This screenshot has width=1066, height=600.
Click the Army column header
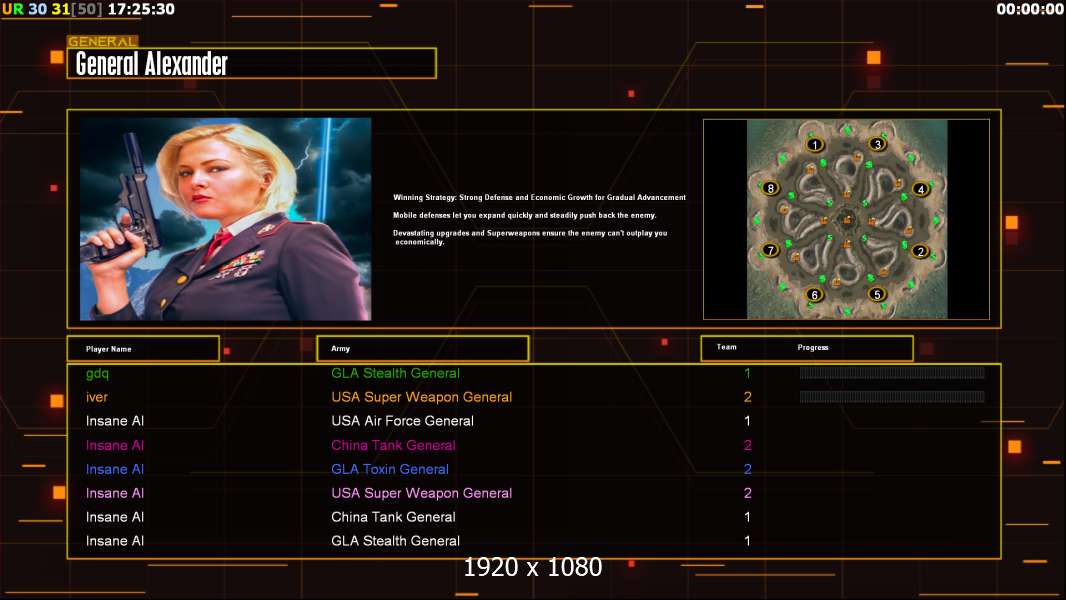click(x=422, y=349)
